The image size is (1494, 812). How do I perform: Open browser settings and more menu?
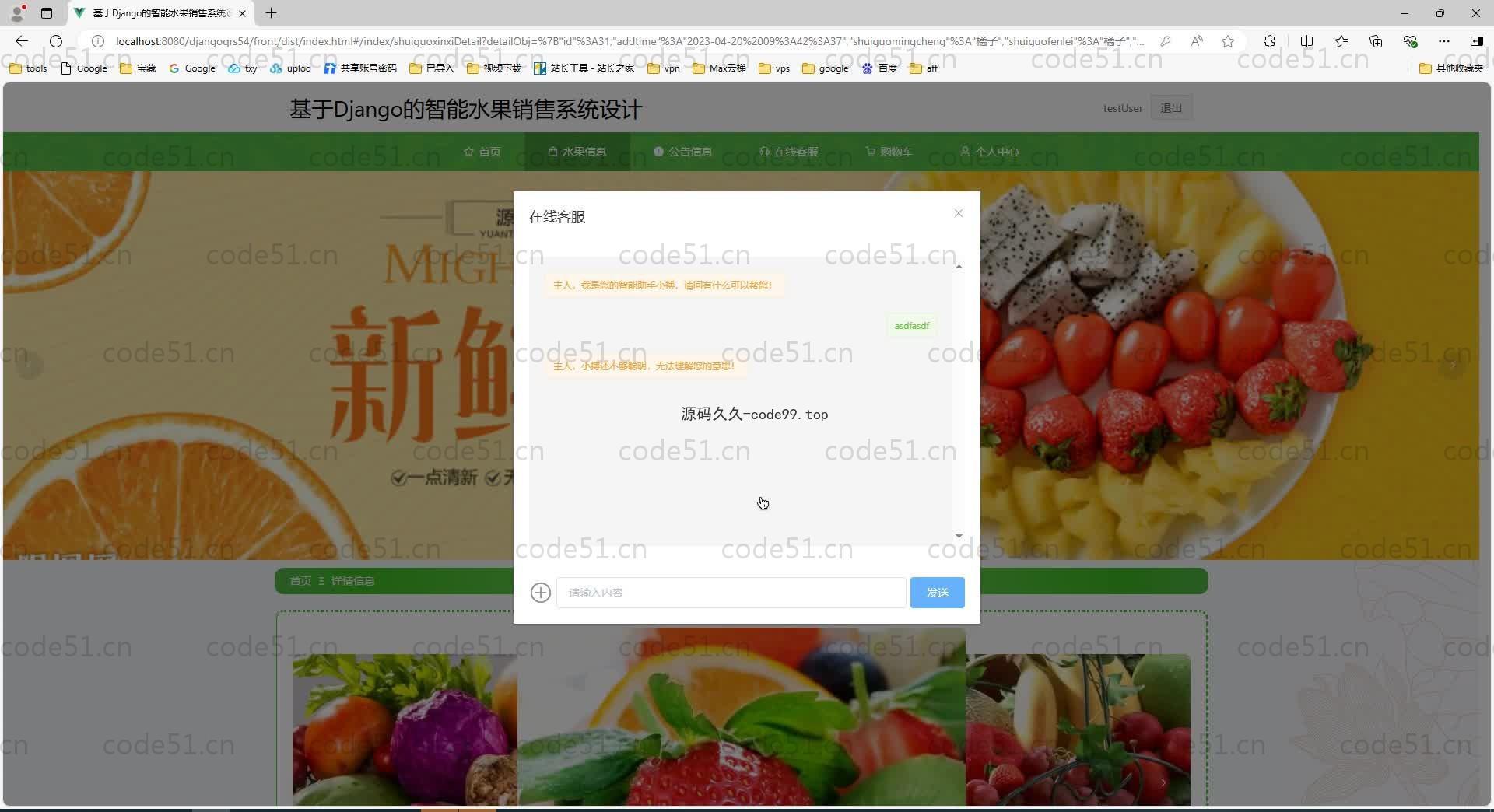tap(1444, 41)
